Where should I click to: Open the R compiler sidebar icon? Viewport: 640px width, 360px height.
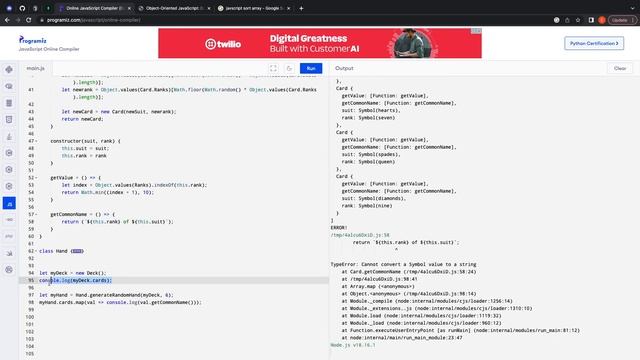coord(9,87)
